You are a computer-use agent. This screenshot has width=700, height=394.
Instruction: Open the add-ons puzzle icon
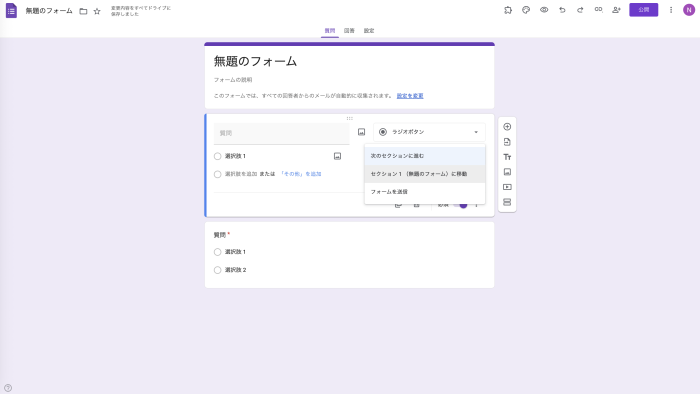[x=508, y=10]
